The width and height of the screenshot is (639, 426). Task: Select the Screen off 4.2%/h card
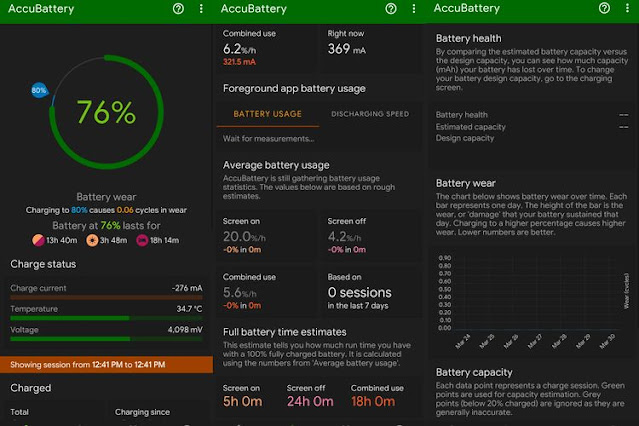point(371,236)
